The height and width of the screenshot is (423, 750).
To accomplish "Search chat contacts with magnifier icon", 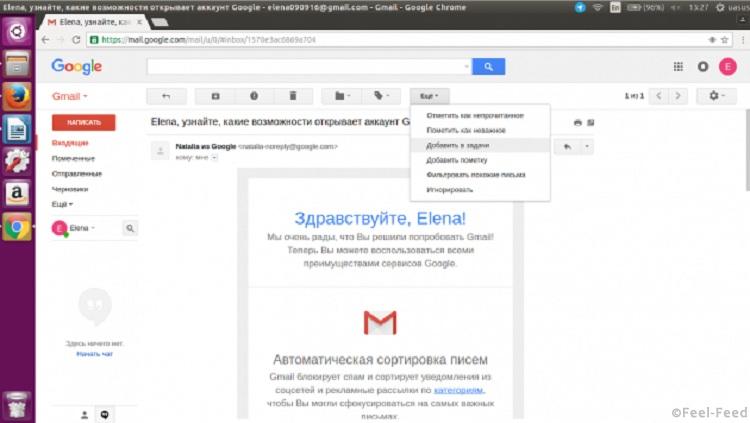I will (130, 228).
